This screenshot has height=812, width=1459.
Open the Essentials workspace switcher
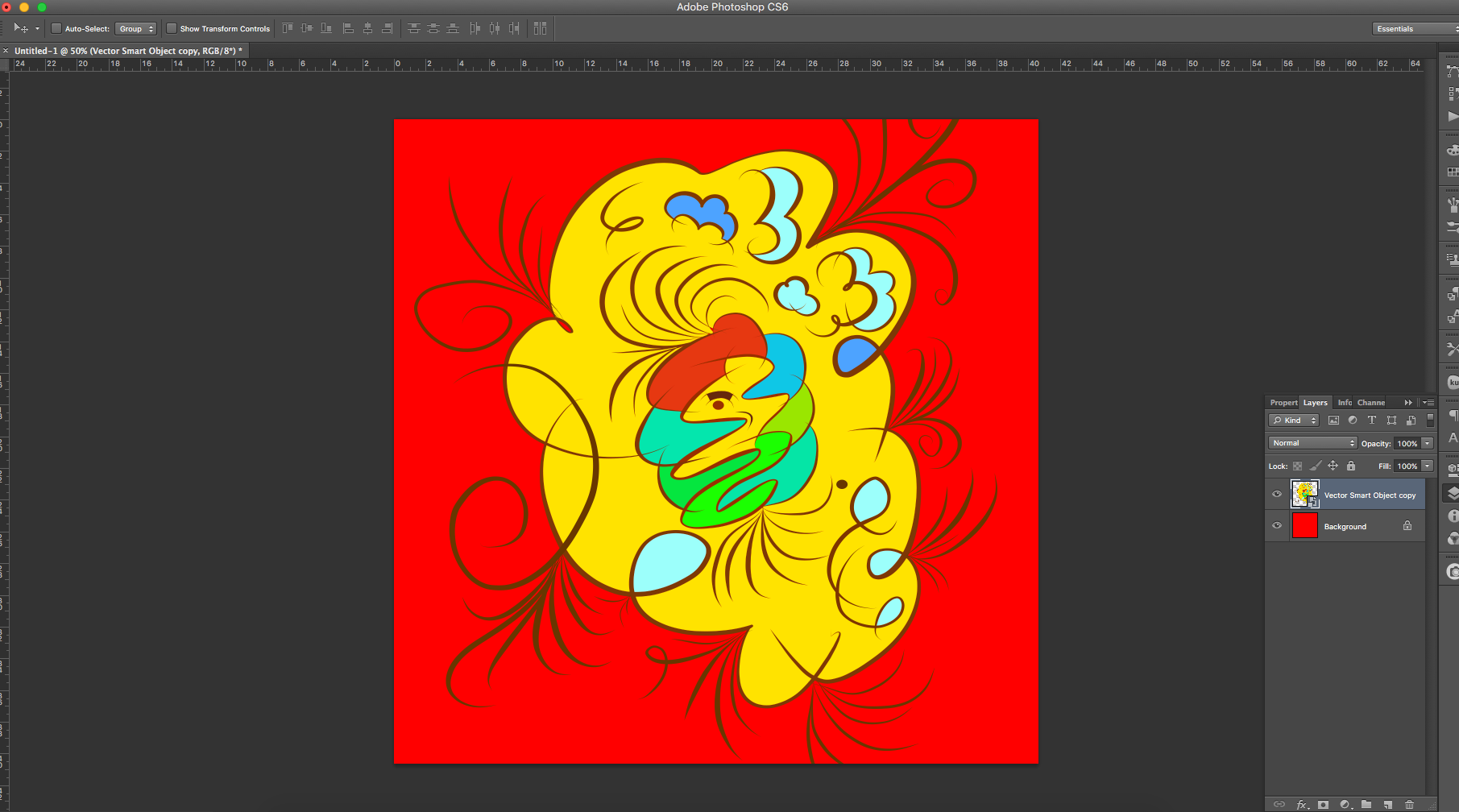[1414, 28]
